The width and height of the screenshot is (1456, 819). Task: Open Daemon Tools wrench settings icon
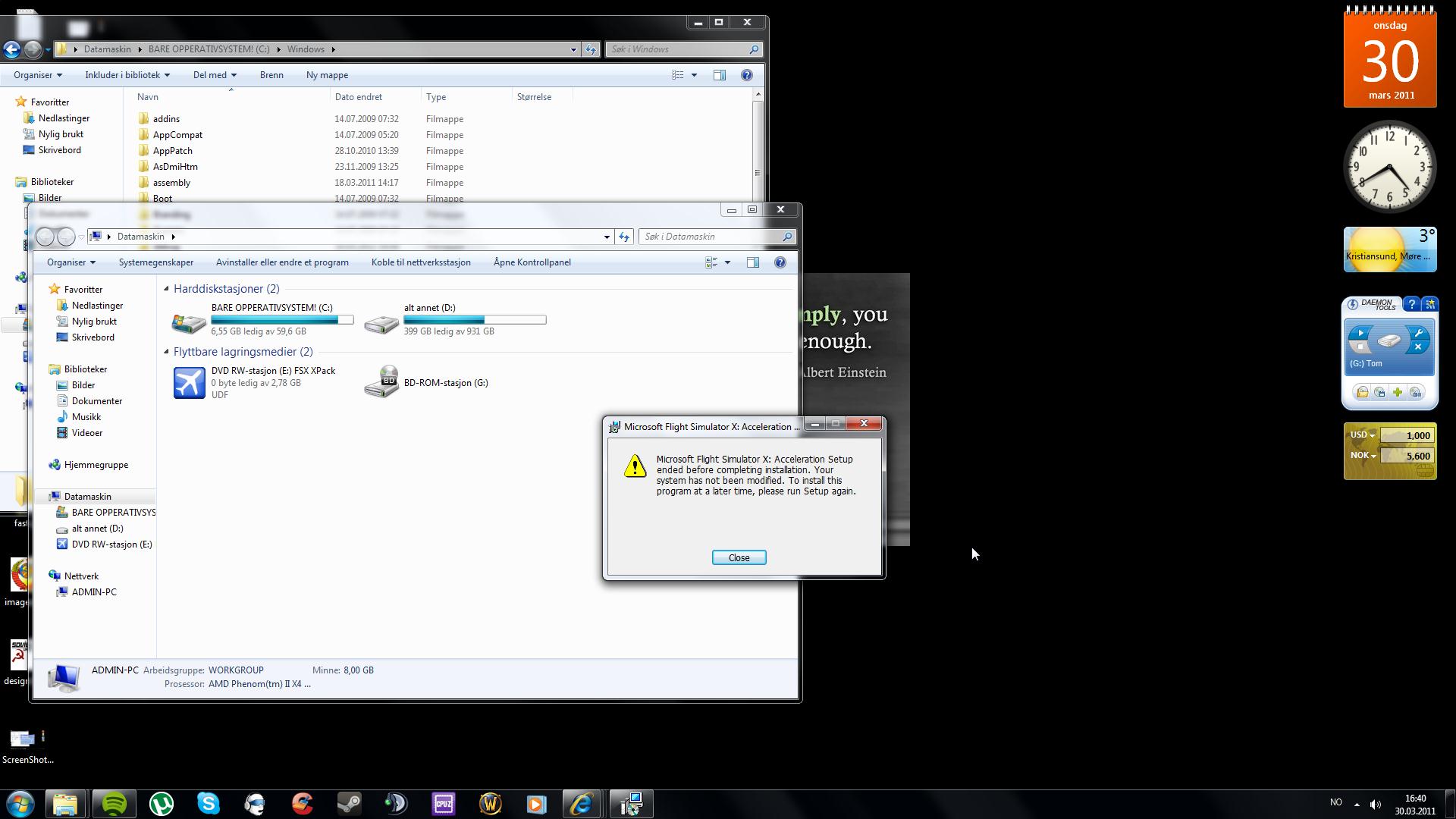coord(1418,333)
